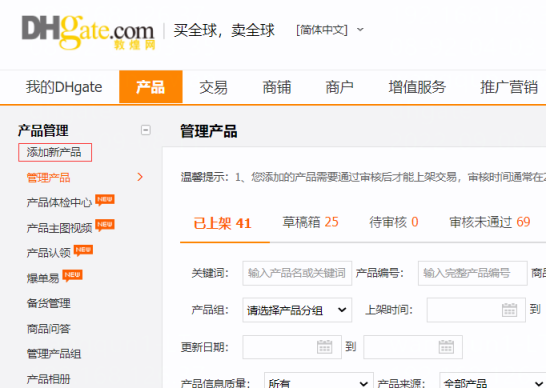
Task: Click the DHgate.com logo
Action: point(88,33)
